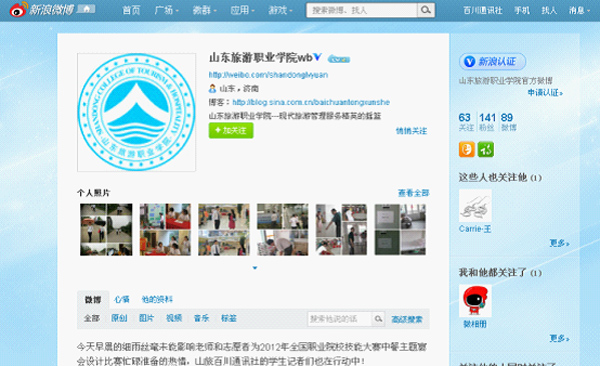Expand photos with the small down arrow
The image size is (600, 366).
pos(255,268)
